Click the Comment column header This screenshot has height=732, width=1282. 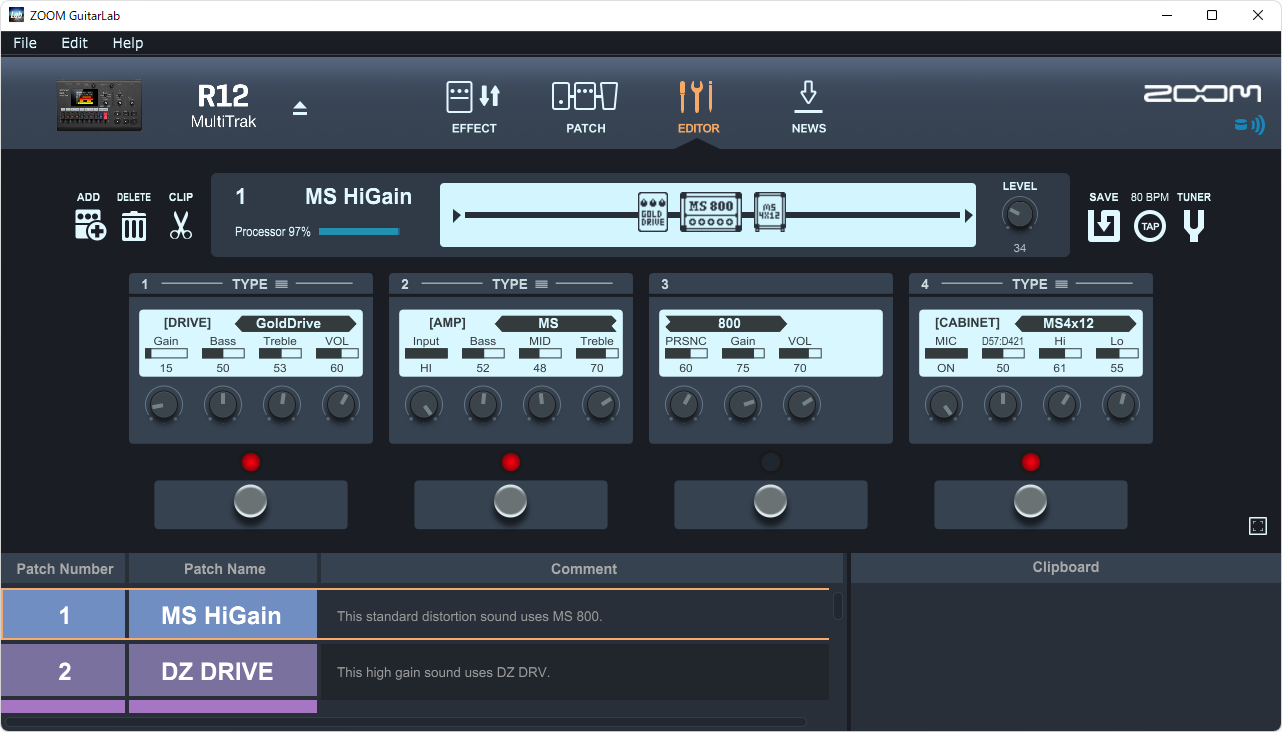click(x=584, y=568)
